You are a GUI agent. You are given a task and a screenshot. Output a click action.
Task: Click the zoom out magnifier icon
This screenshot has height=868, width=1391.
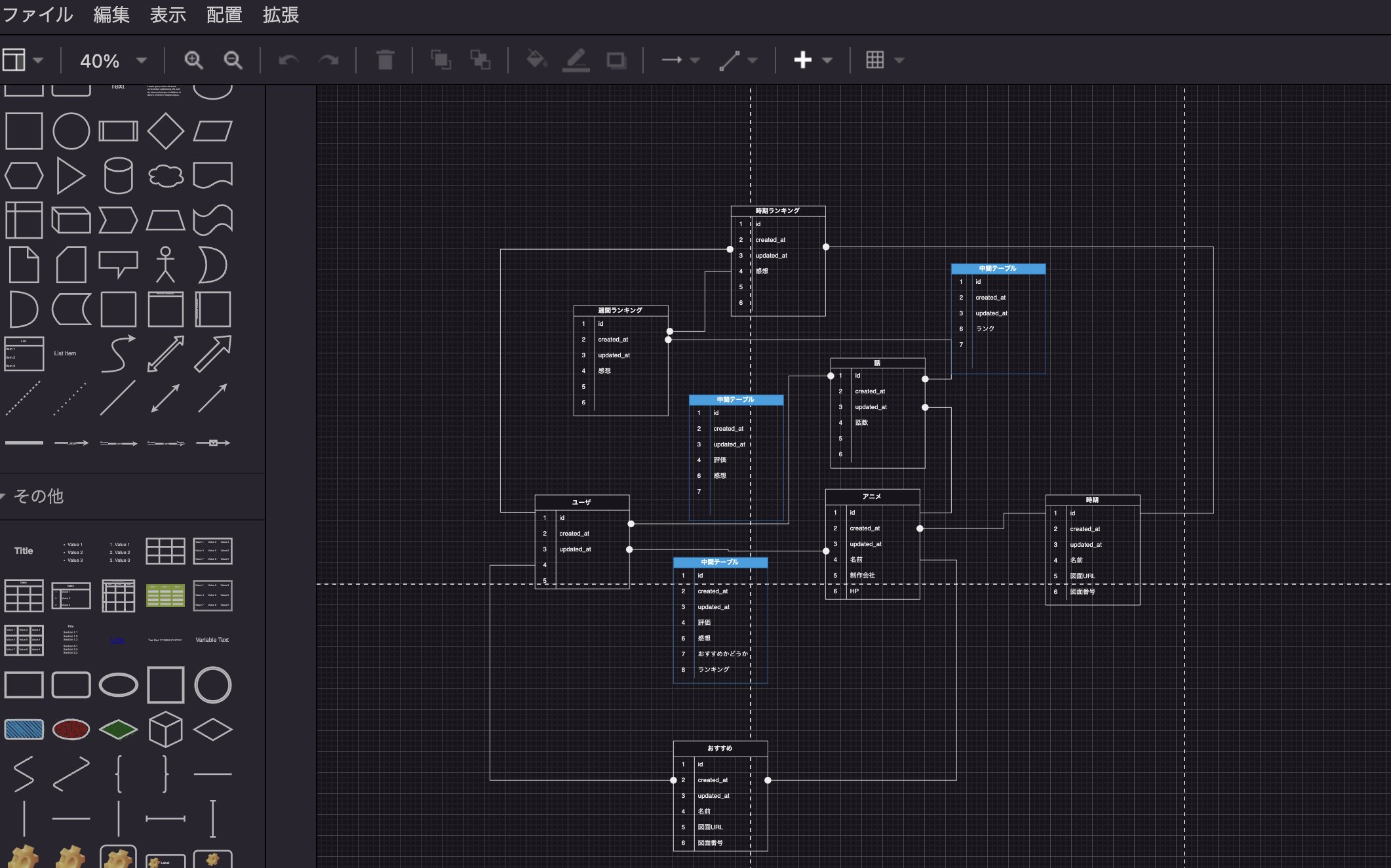tap(233, 60)
